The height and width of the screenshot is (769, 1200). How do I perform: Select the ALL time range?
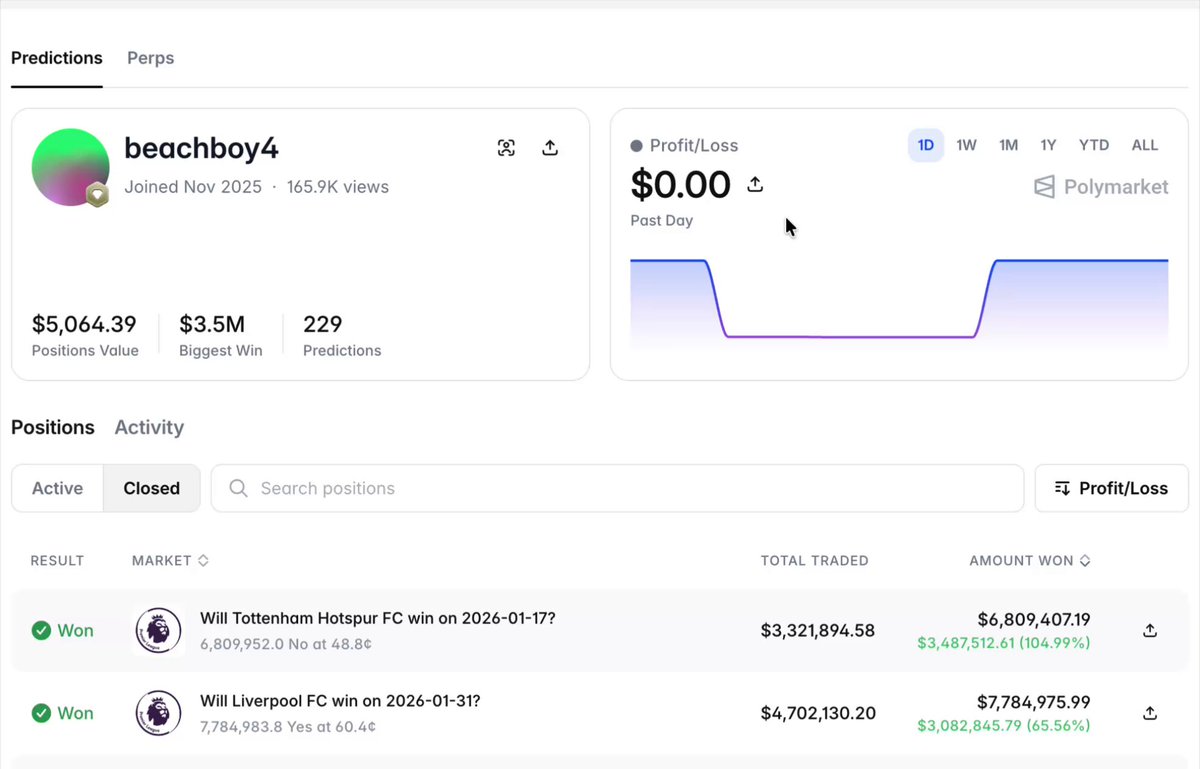coord(1145,145)
